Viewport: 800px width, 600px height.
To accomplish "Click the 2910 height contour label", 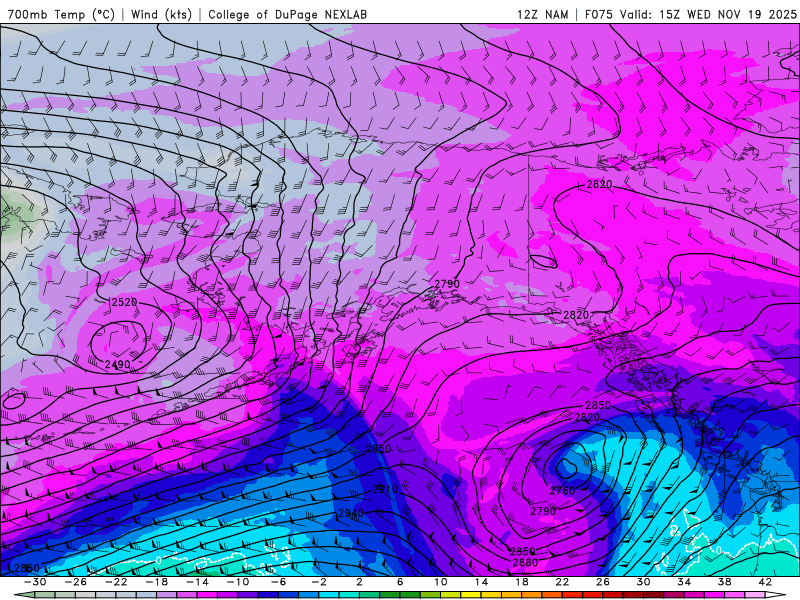I will click(x=385, y=489).
